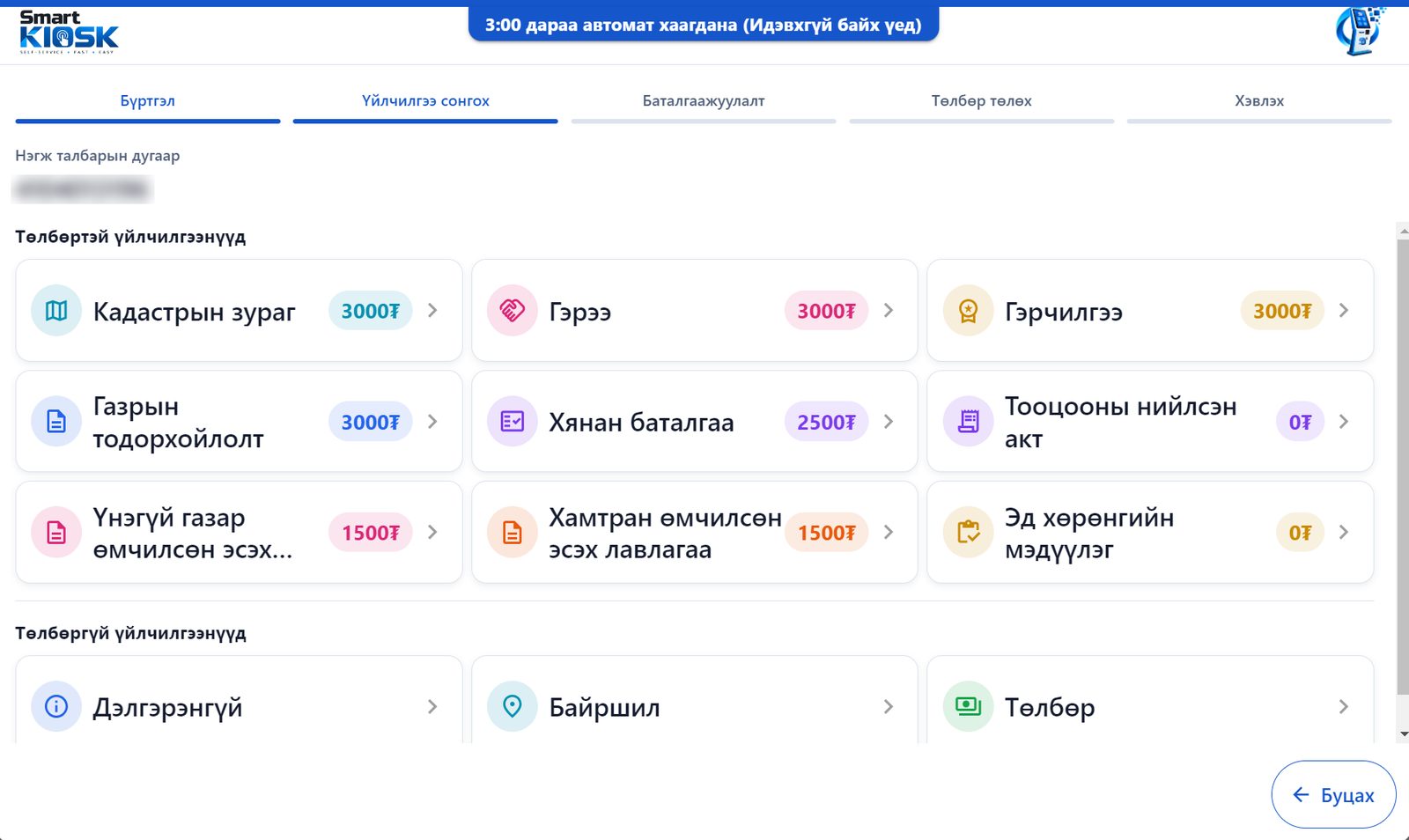Viewport: 1409px width, 840px height.
Task: Open the chevron on Гэрээ card
Action: [x=889, y=311]
